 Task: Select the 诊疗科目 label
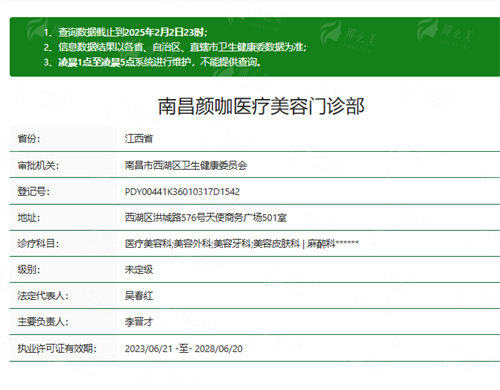click(38, 243)
